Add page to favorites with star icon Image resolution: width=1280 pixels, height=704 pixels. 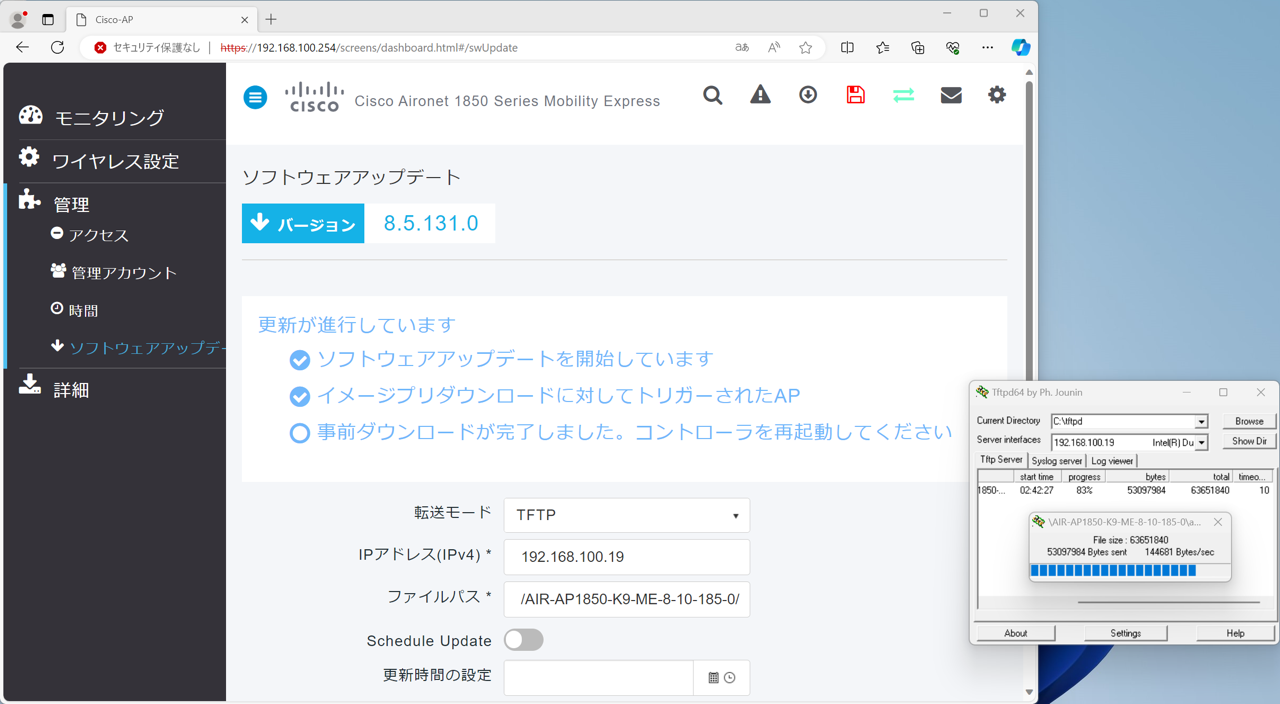click(x=806, y=47)
